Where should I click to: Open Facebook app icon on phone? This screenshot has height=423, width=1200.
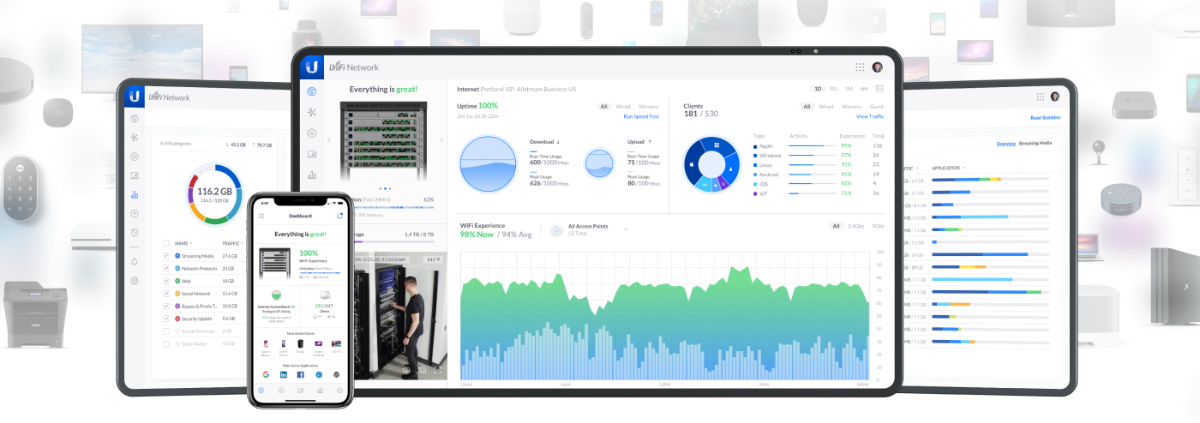coord(302,374)
